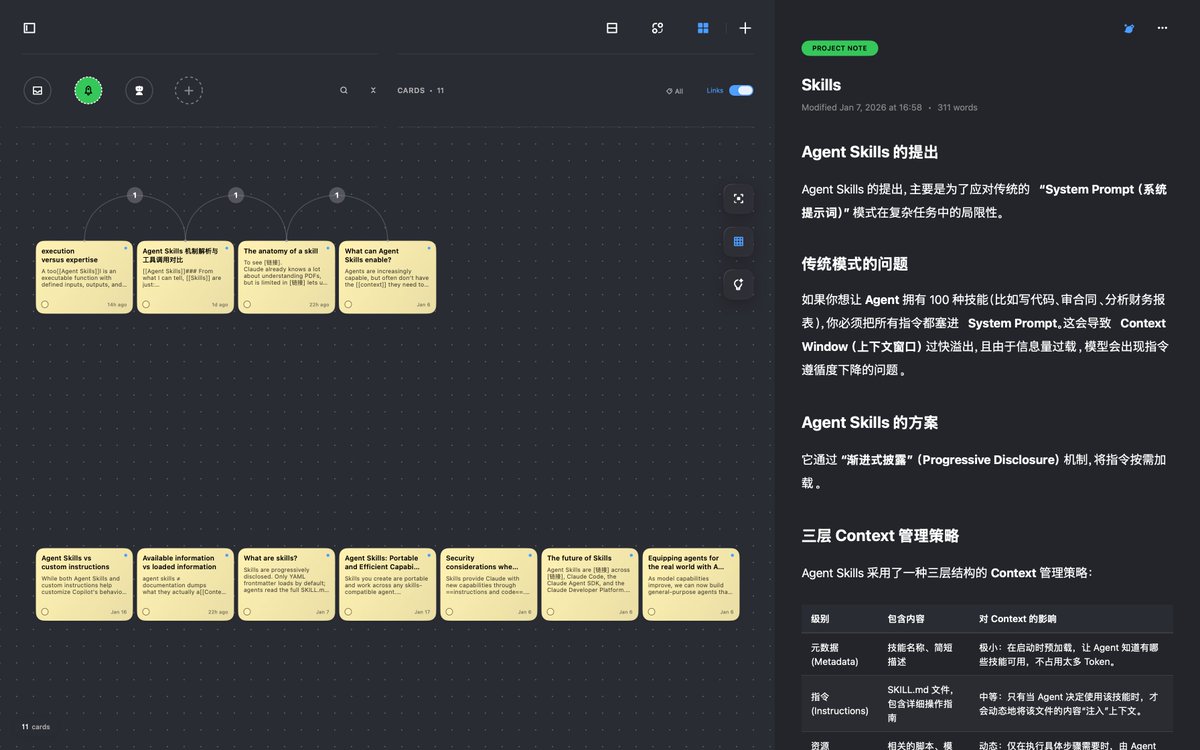Click the green PROJECT NOTE tag
This screenshot has height=750, width=1200.
839,48
